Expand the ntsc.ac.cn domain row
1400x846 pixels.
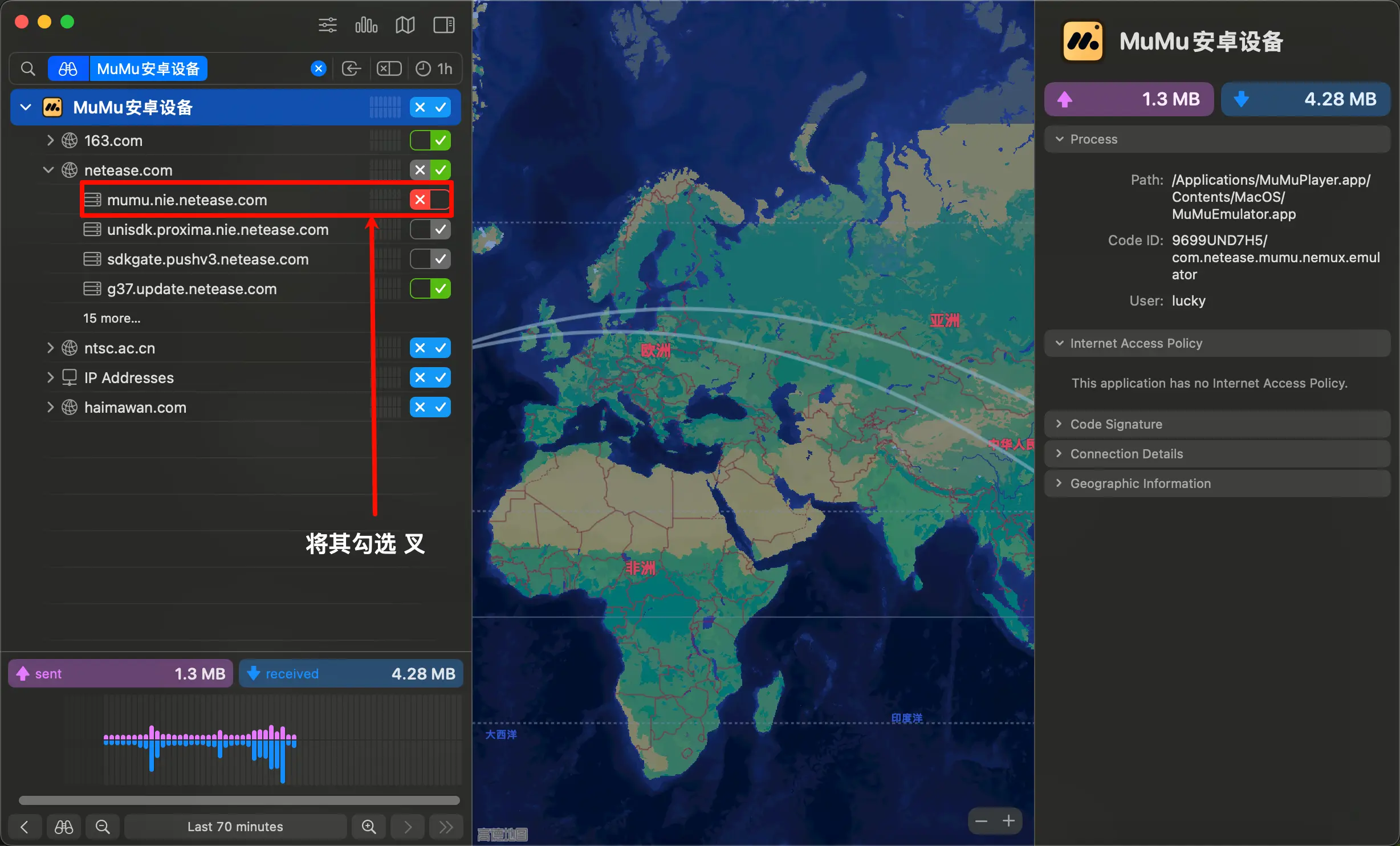click(x=50, y=348)
